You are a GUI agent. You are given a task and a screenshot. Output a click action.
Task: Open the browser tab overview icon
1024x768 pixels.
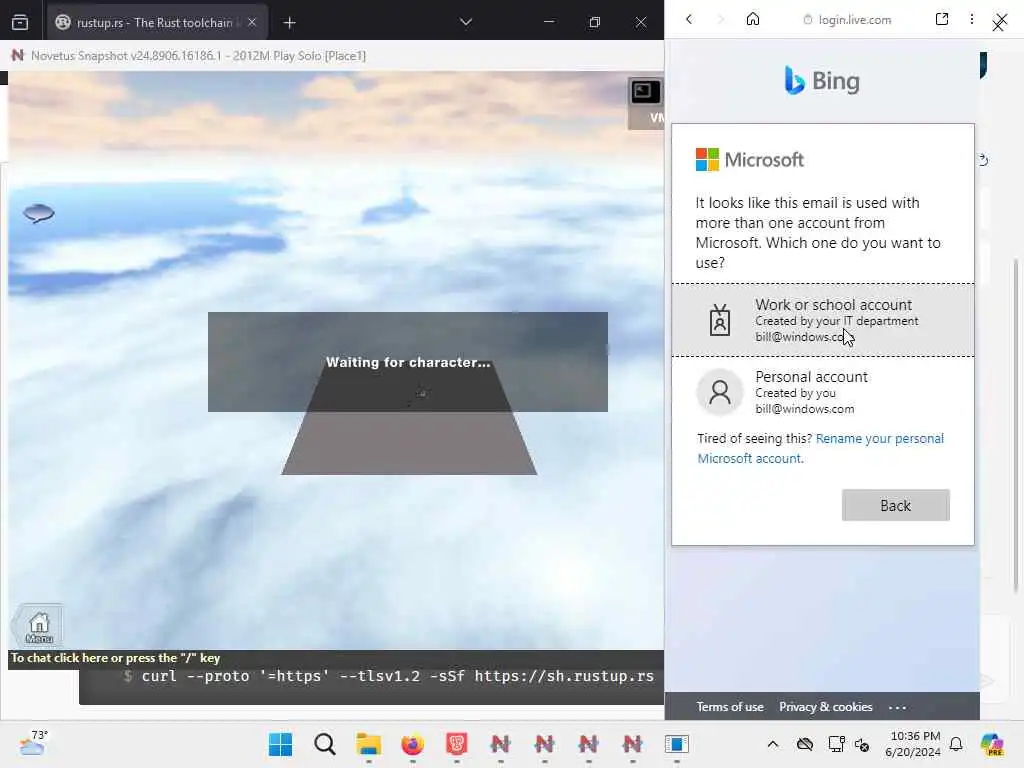20,22
